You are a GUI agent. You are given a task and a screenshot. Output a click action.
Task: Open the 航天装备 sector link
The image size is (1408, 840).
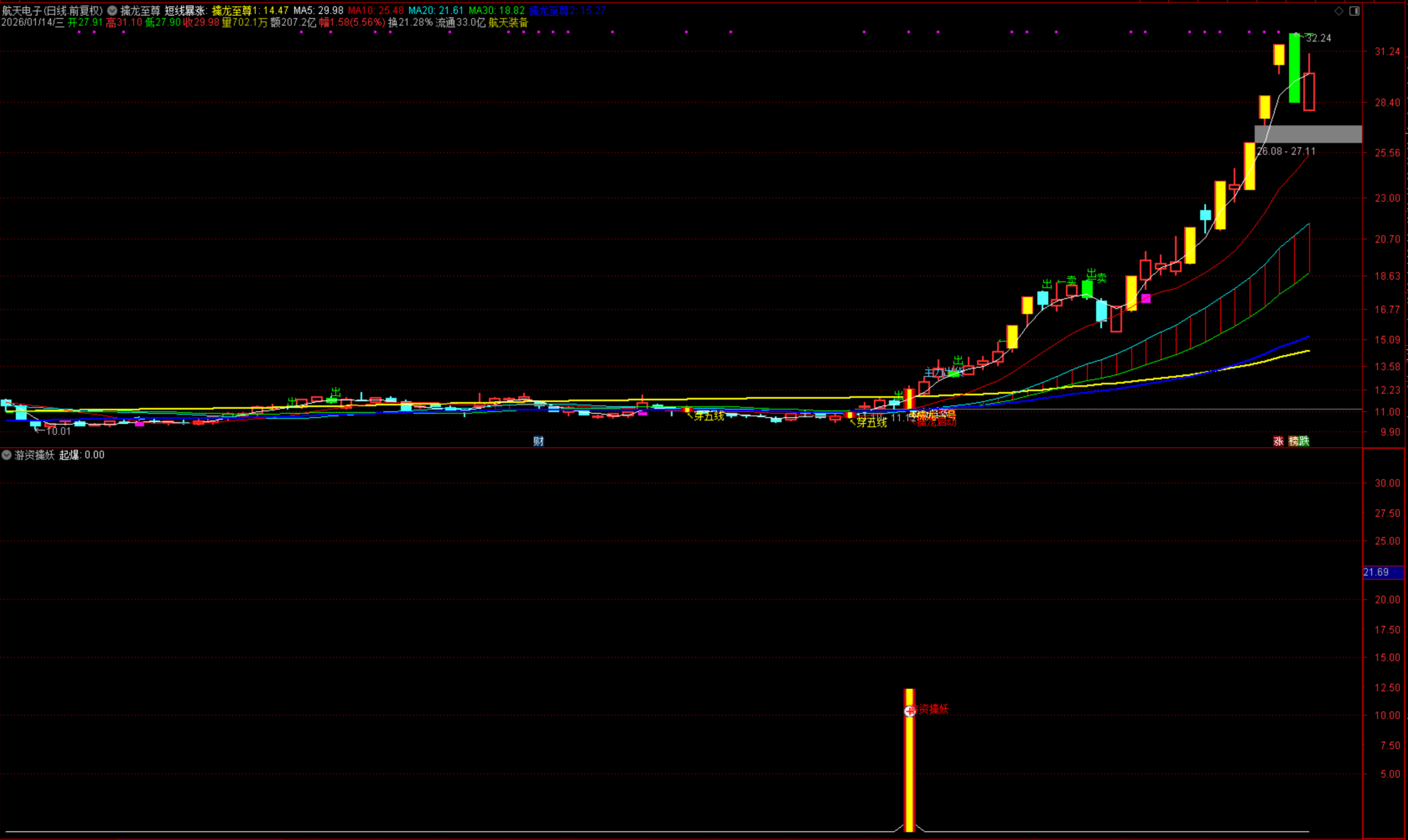point(508,23)
